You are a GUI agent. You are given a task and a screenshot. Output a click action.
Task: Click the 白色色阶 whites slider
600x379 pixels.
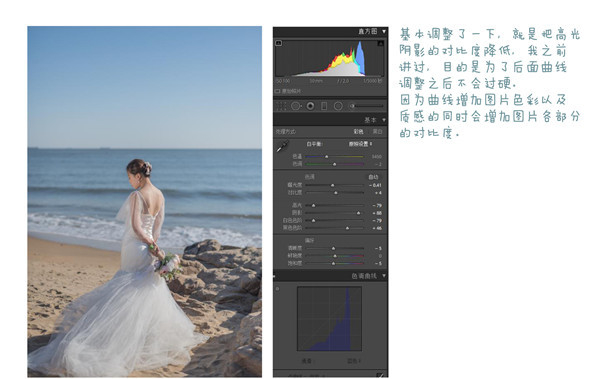(x=335, y=221)
